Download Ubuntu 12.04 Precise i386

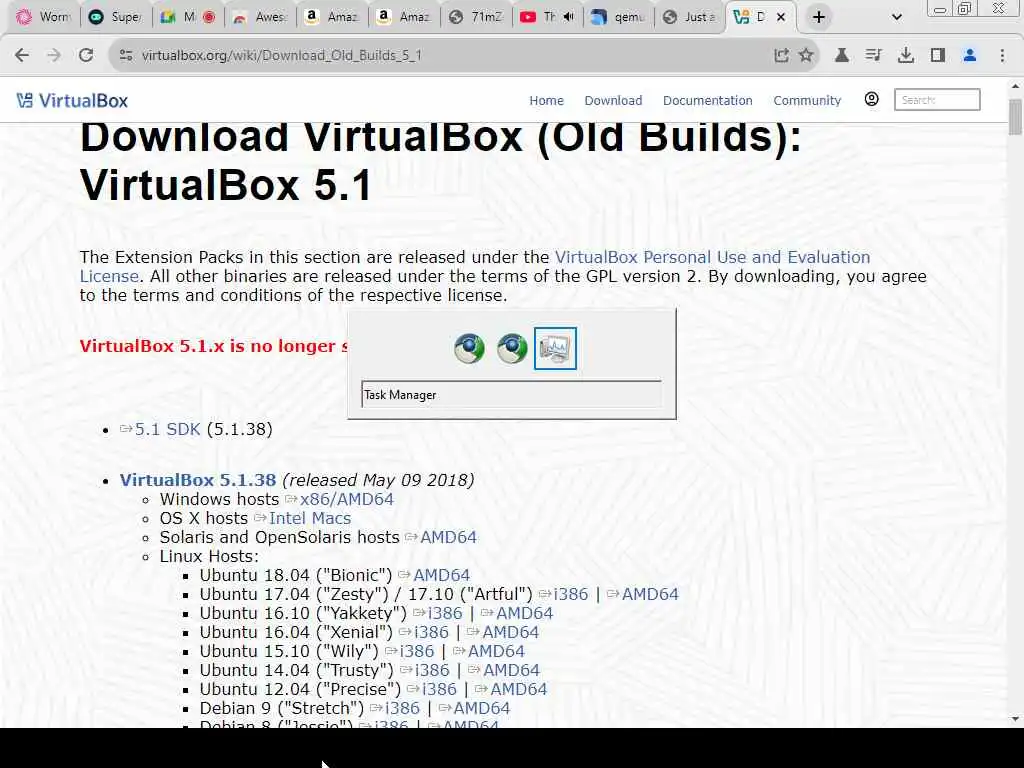(432, 689)
